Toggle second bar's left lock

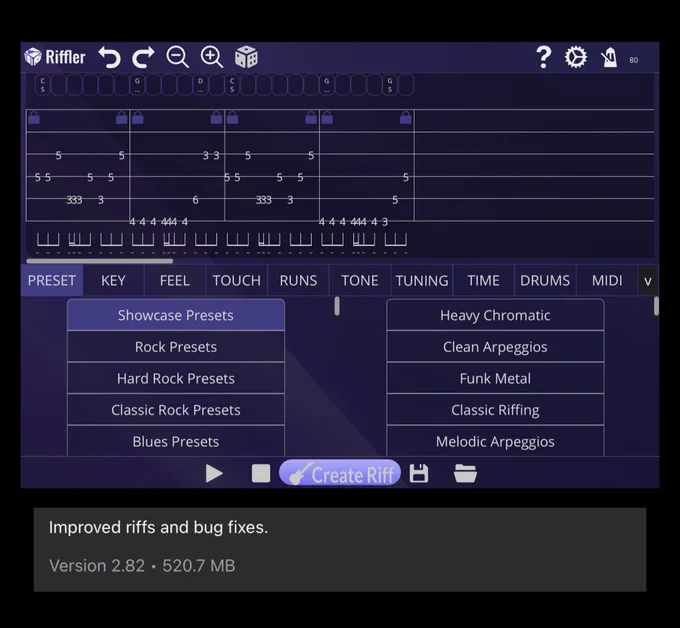[137, 118]
